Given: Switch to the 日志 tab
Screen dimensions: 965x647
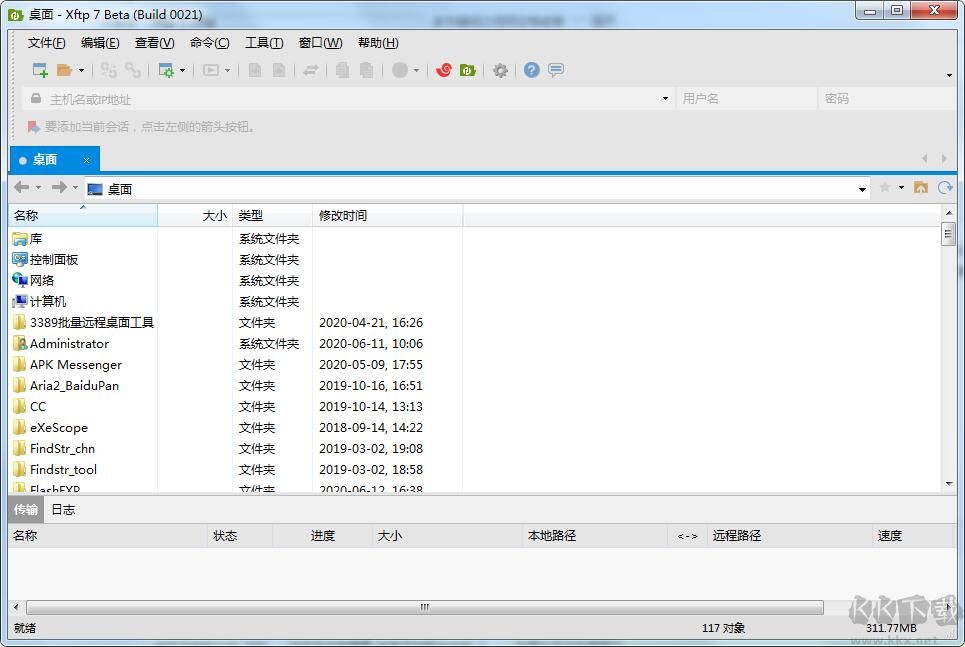Looking at the screenshot, I should pos(63,509).
